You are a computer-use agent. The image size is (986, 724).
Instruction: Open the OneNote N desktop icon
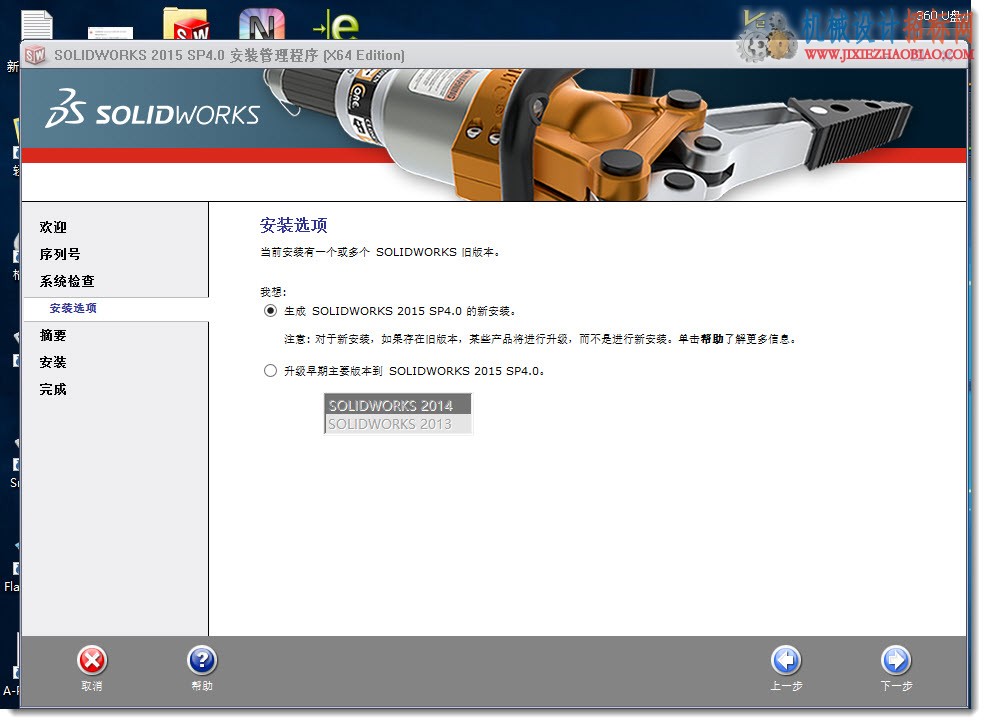(x=262, y=24)
